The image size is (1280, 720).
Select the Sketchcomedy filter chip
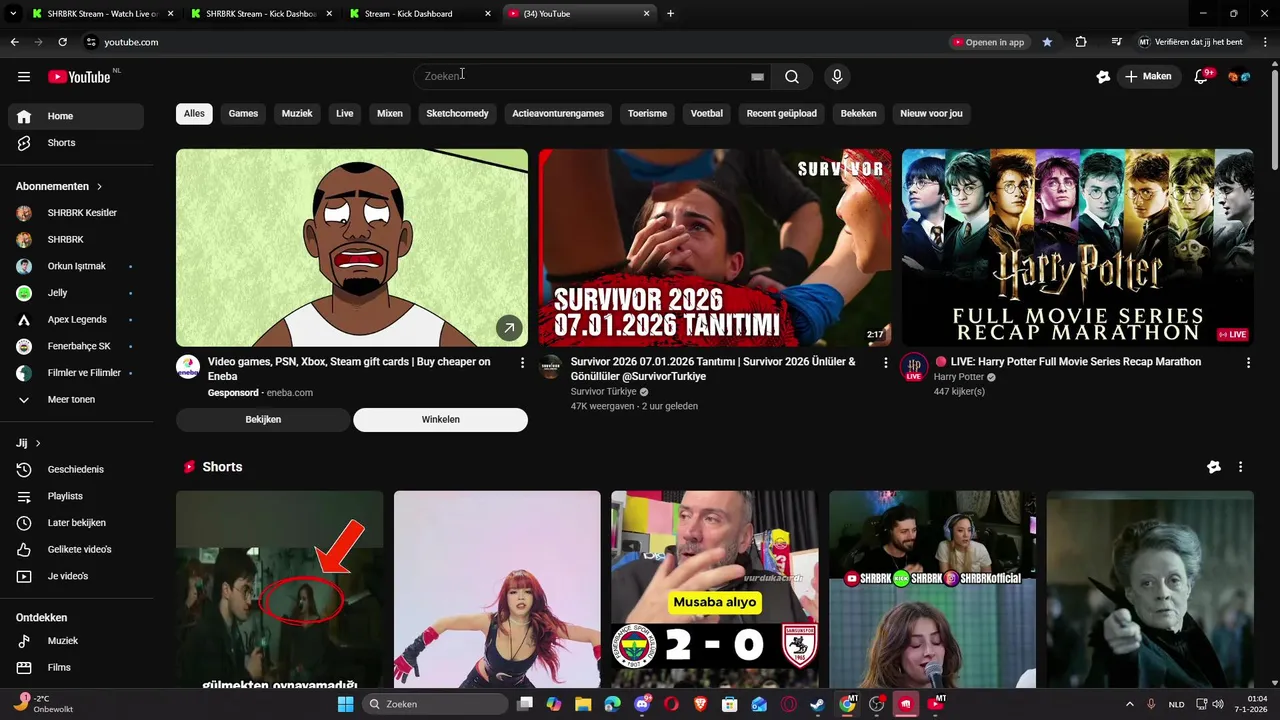tap(457, 113)
